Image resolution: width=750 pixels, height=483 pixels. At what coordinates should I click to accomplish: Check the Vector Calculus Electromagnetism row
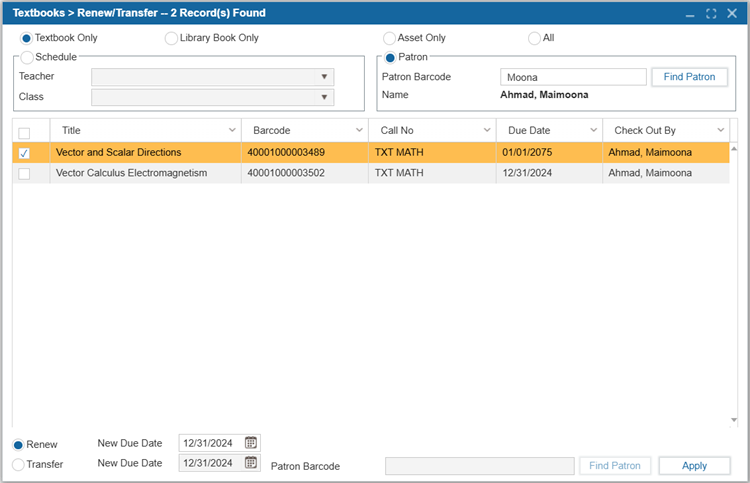(24, 174)
